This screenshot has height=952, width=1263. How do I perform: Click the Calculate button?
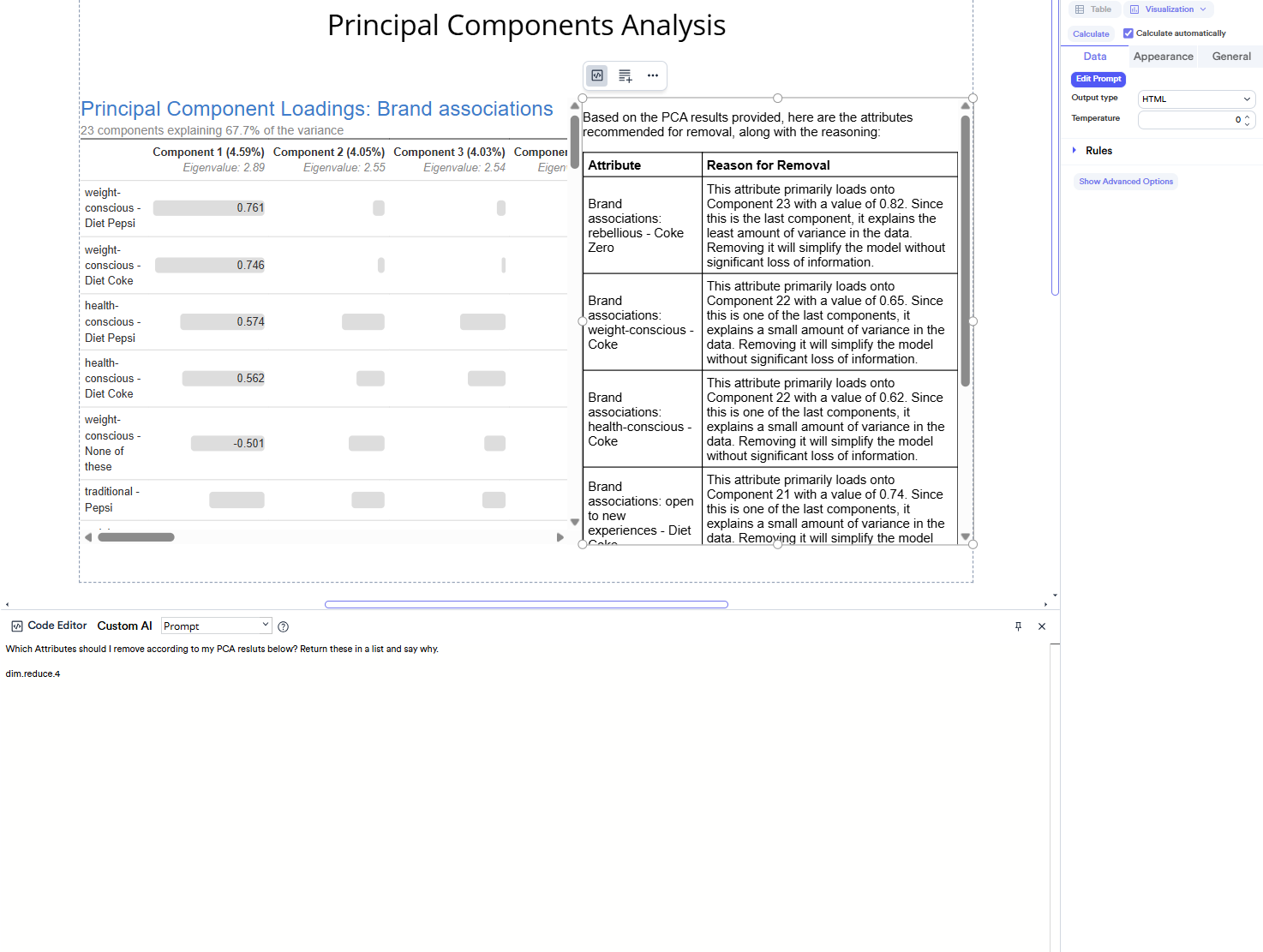pos(1091,34)
